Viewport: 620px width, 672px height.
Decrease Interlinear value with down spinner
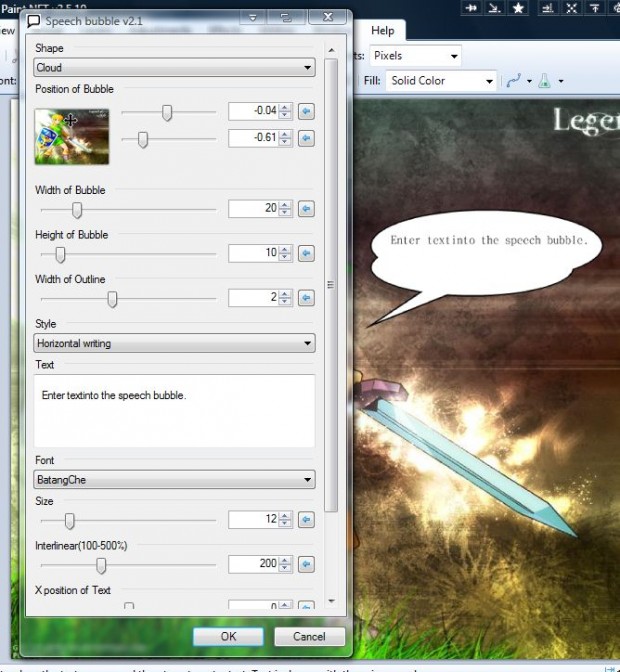(x=285, y=569)
